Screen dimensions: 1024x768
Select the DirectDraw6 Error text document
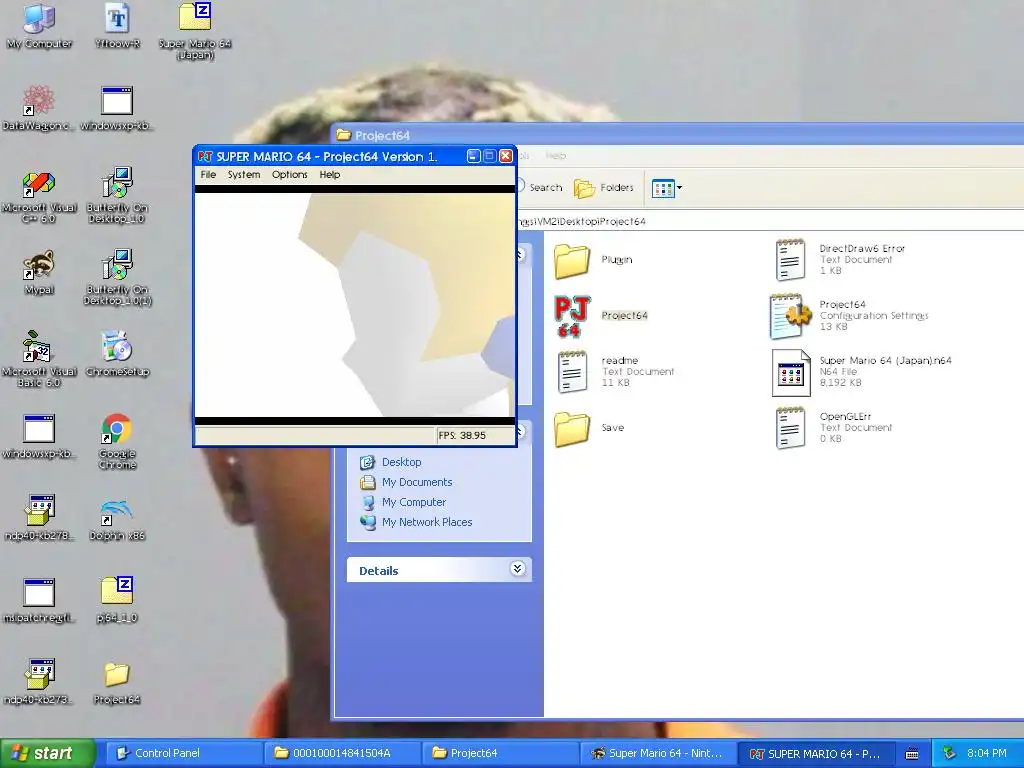click(790, 259)
